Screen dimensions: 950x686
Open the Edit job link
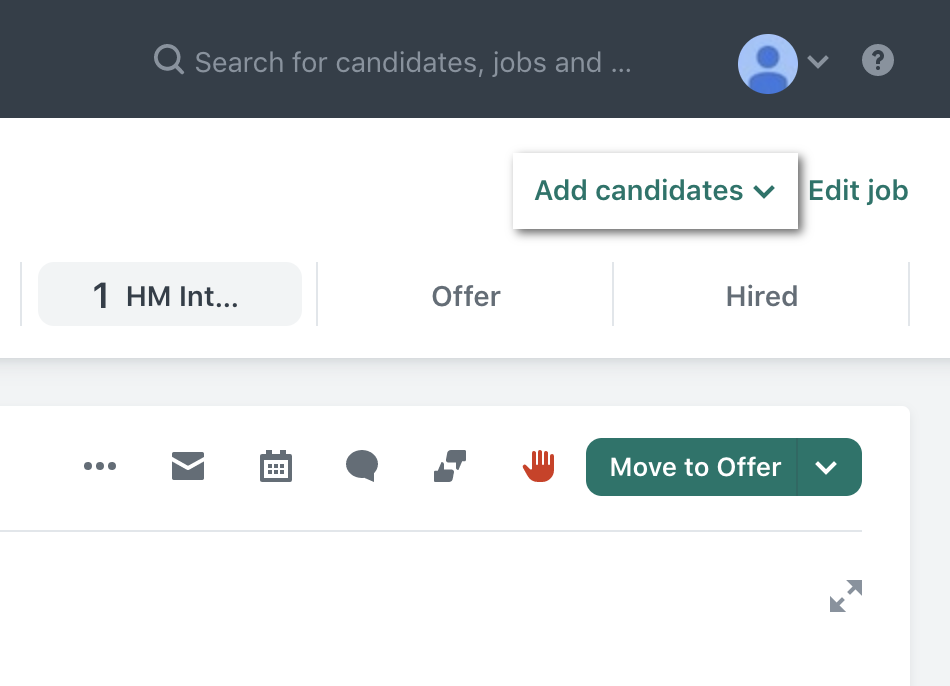[x=858, y=190]
